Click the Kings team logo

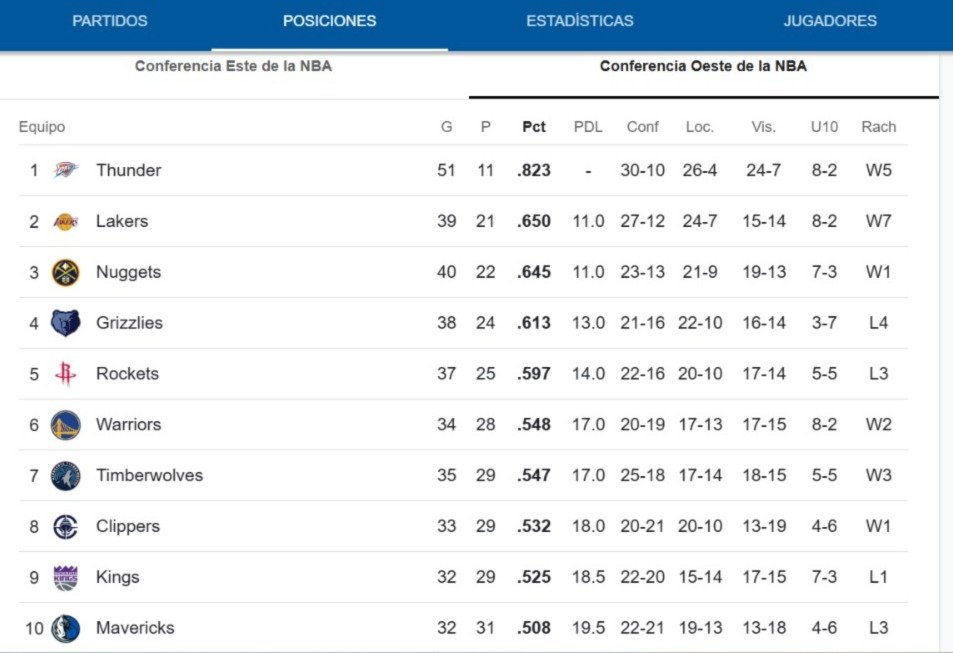pos(66,578)
